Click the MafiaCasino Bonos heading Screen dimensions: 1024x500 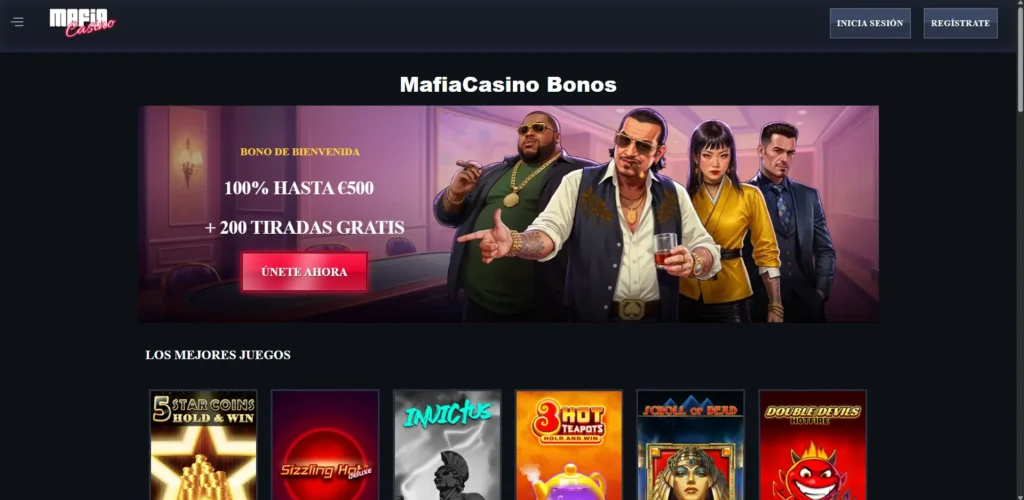(508, 84)
